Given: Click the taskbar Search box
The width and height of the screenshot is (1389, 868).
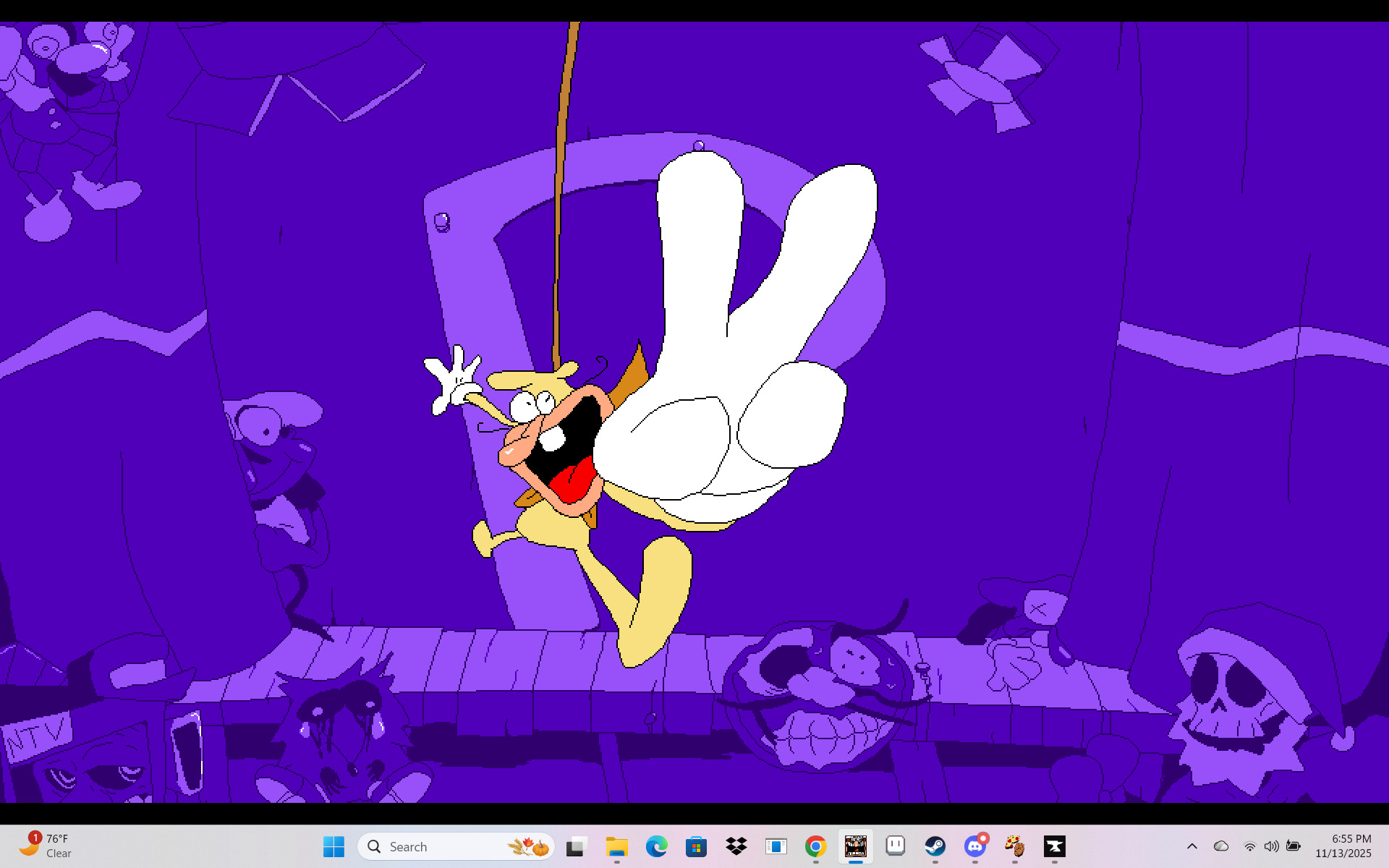Looking at the screenshot, I should tap(456, 846).
